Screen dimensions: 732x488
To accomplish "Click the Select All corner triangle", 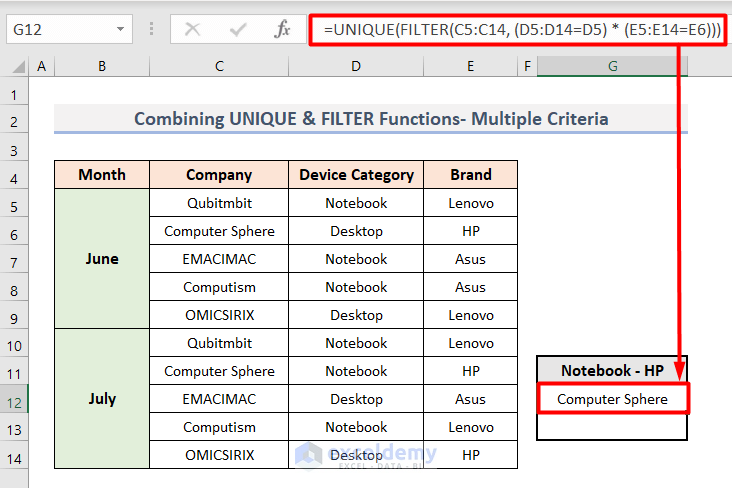I will (18, 67).
